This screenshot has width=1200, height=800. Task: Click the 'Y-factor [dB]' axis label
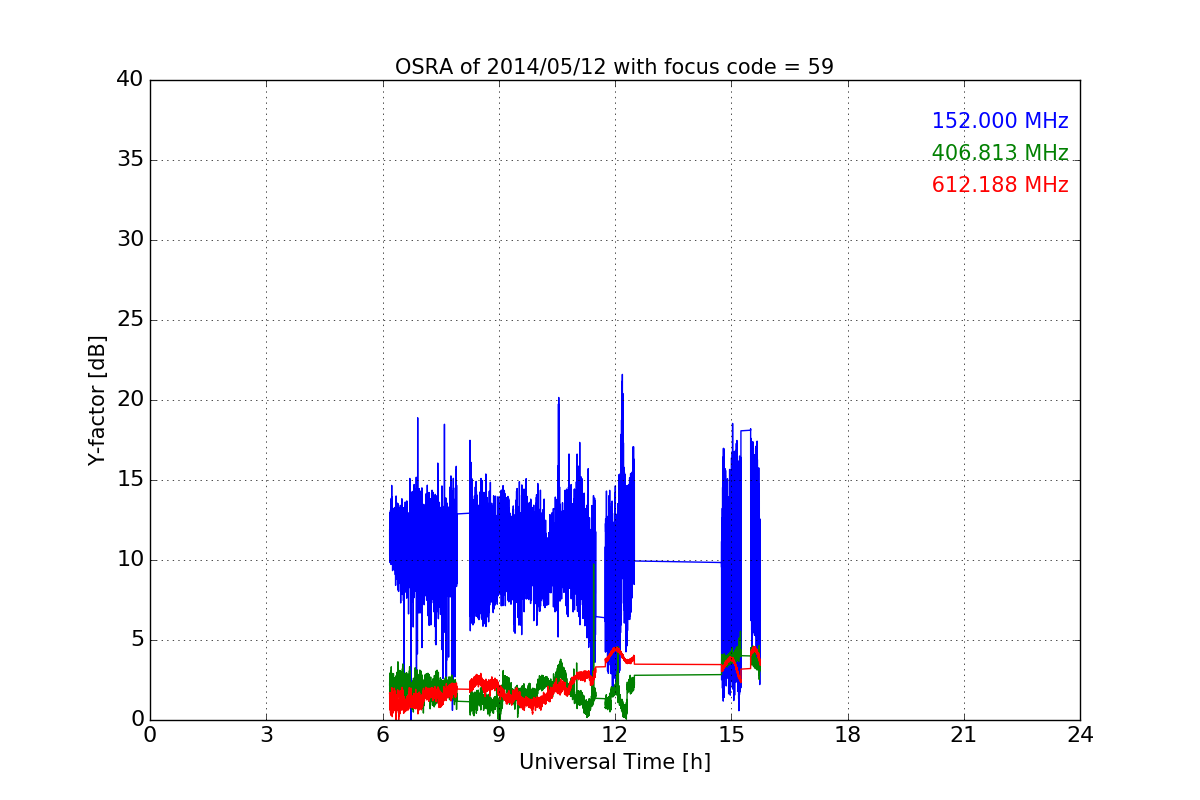[x=97, y=400]
